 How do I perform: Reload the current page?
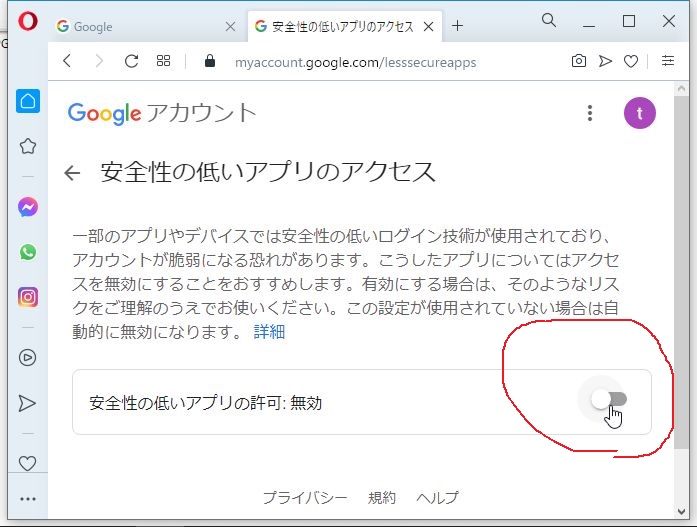tap(132, 61)
